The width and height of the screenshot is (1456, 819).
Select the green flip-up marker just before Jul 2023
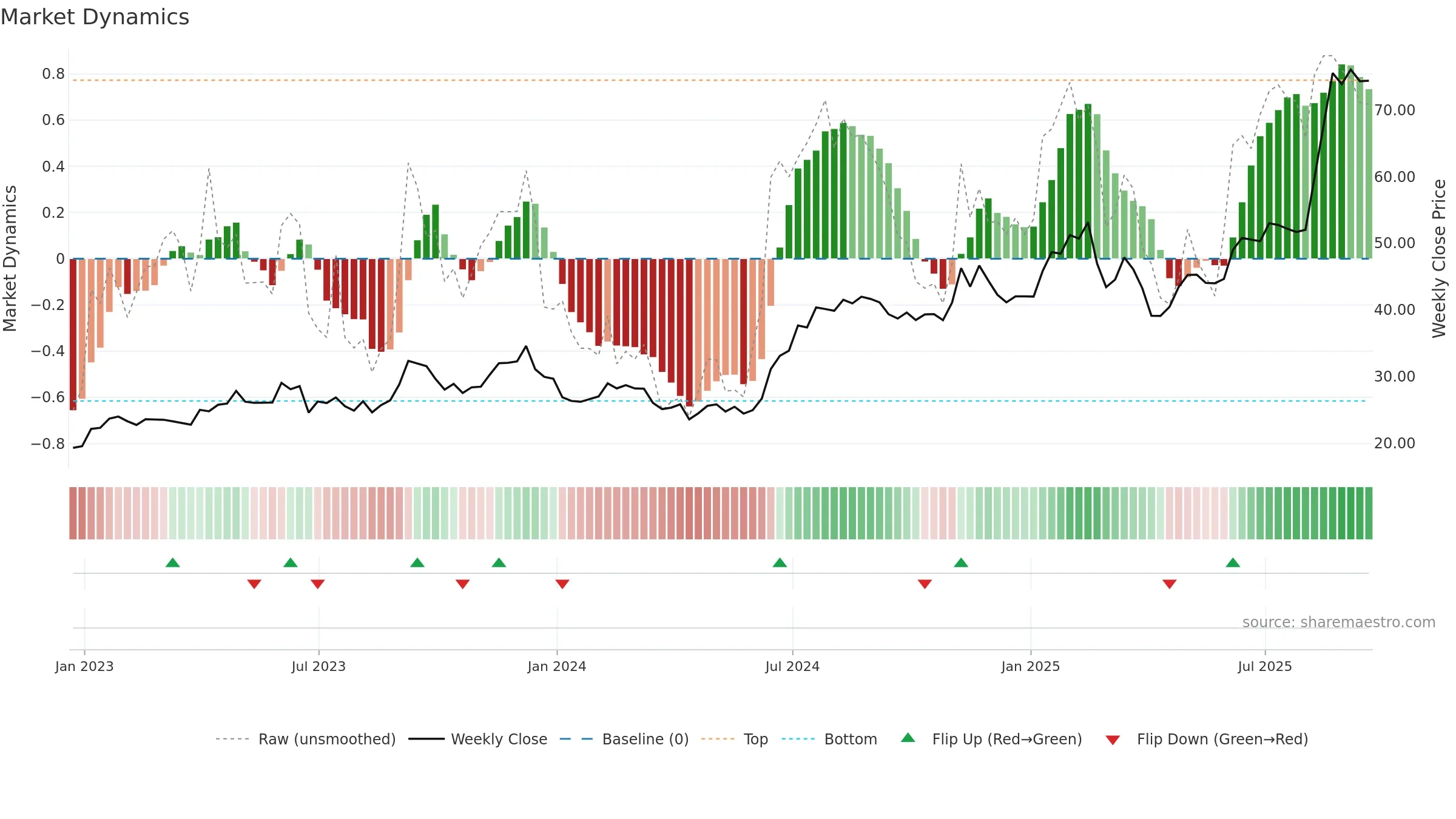[291, 562]
